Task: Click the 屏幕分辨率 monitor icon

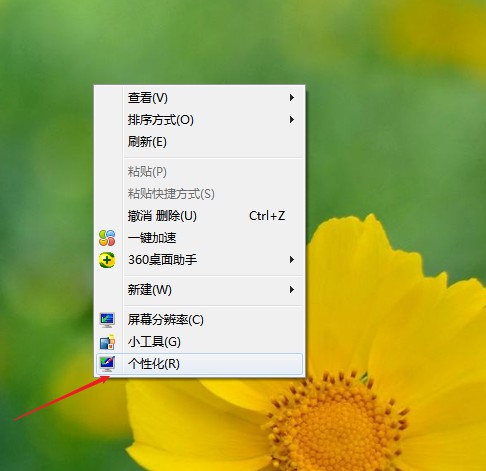Action: click(x=107, y=320)
